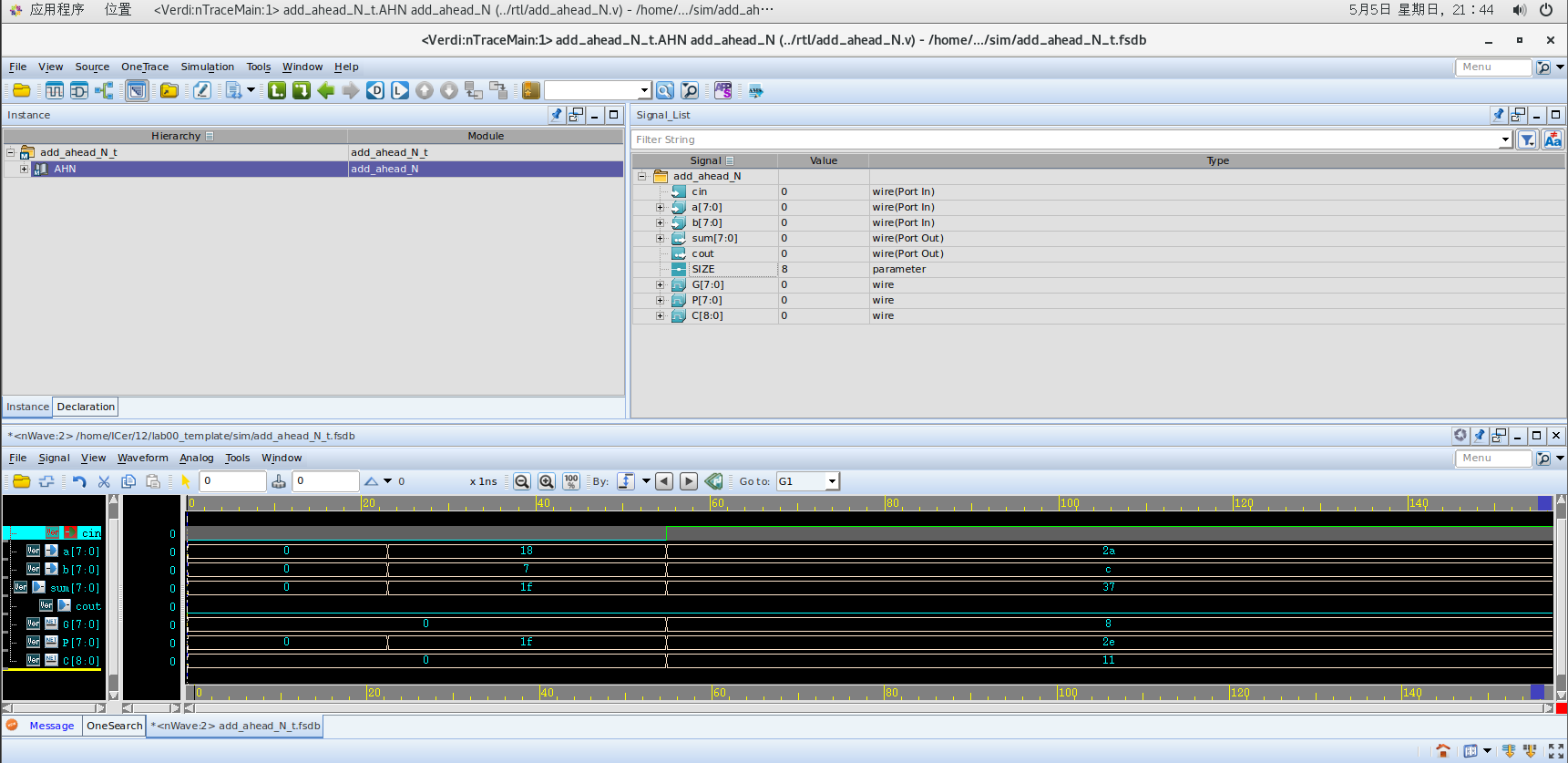This screenshot has height=763, width=1568.
Task: Click the zoom out icon in nWave
Action: click(522, 481)
